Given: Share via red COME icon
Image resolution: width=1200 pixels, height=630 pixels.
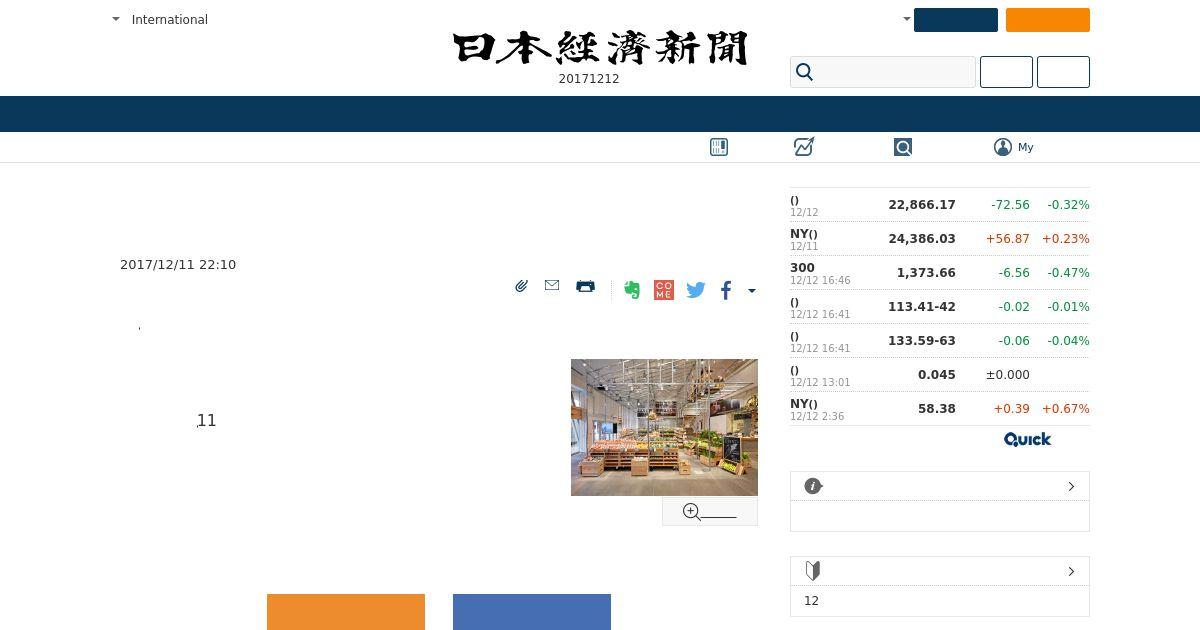Looking at the screenshot, I should (x=664, y=290).
